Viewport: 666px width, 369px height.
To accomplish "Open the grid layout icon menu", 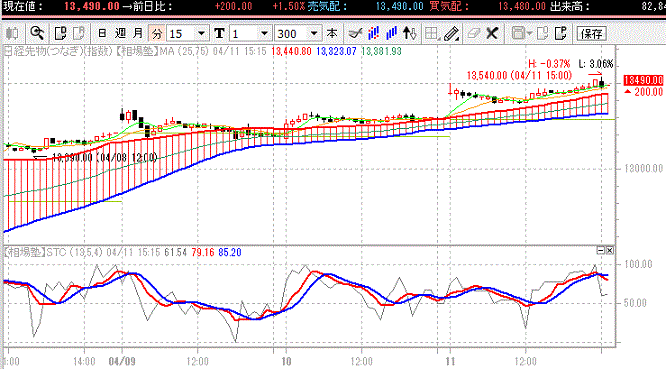I will 431,33.
